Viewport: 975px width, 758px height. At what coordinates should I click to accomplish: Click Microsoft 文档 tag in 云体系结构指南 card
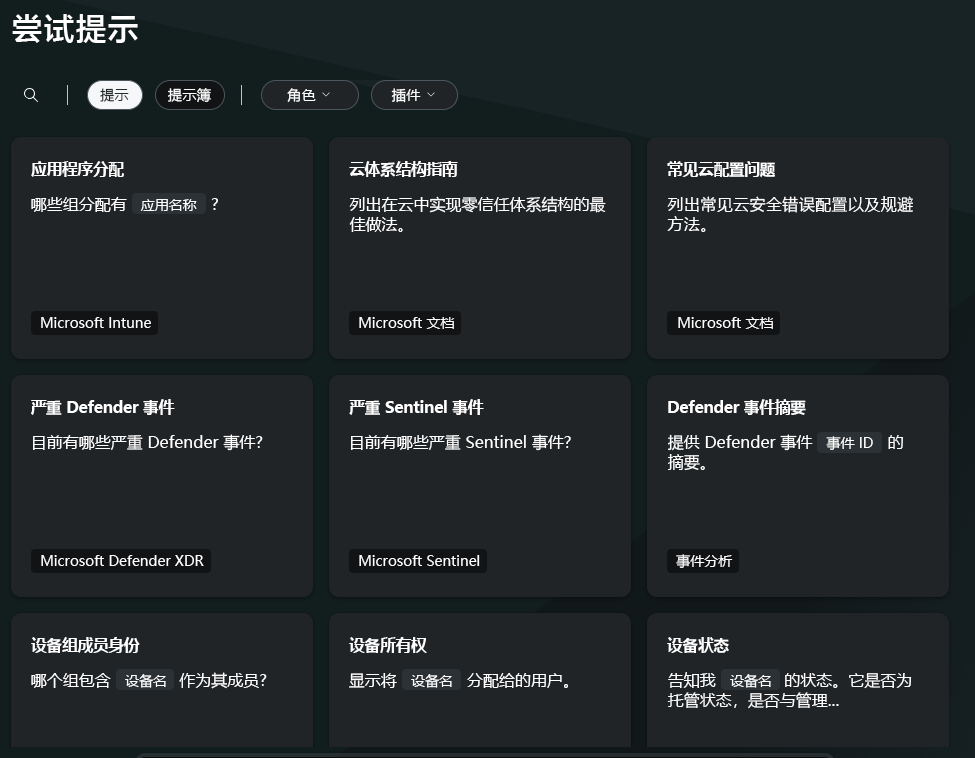[405, 323]
